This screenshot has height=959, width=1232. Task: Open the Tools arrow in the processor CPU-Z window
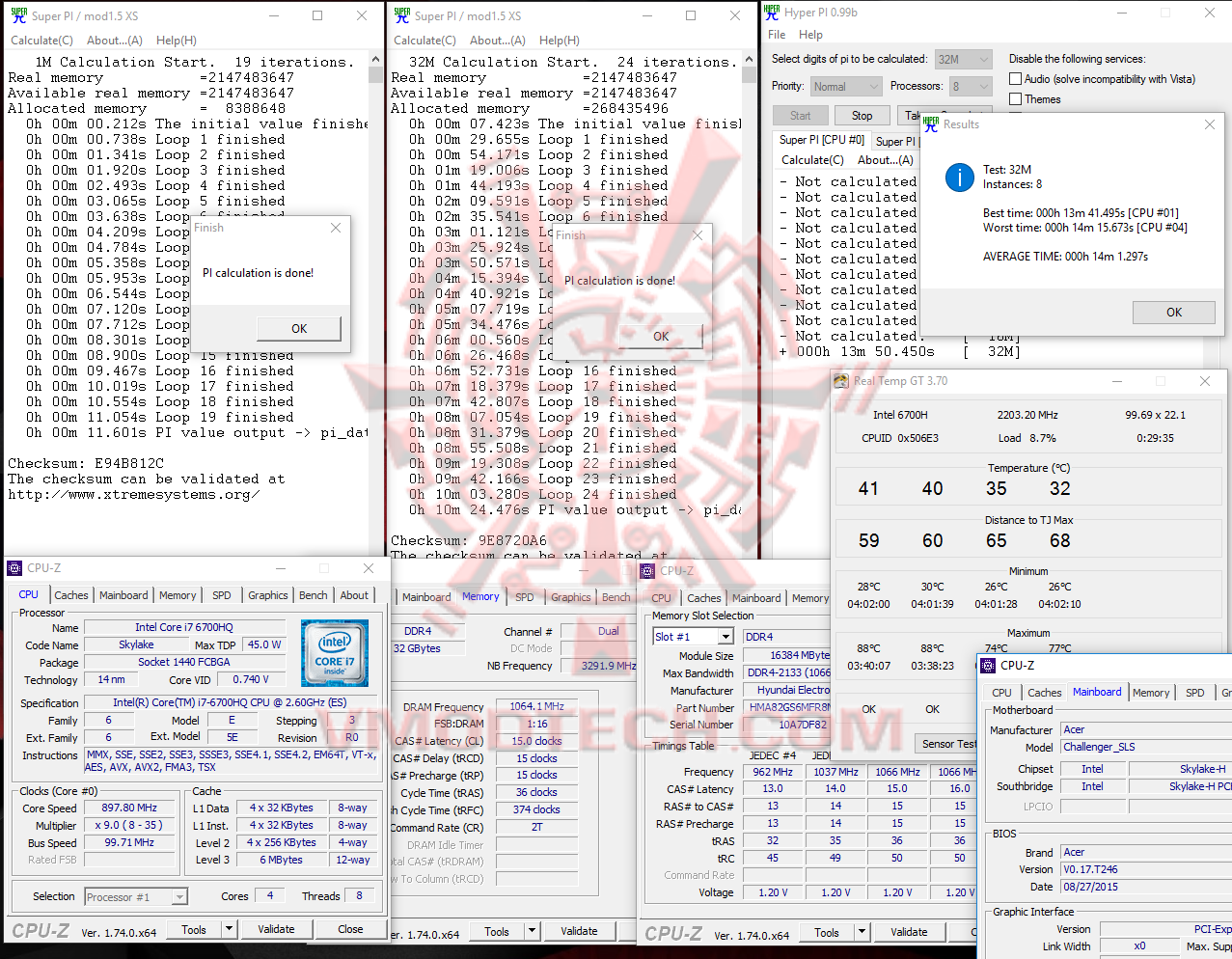(x=229, y=929)
